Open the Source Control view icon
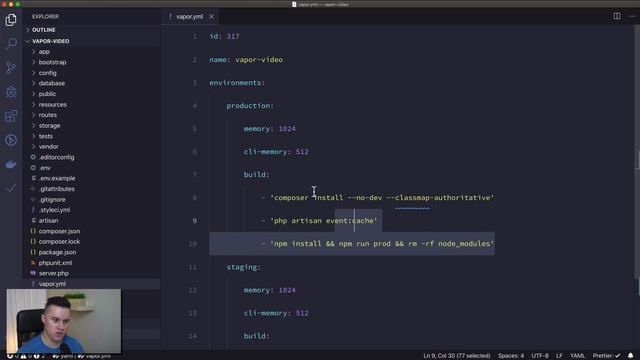640x360 pixels. coord(11,67)
